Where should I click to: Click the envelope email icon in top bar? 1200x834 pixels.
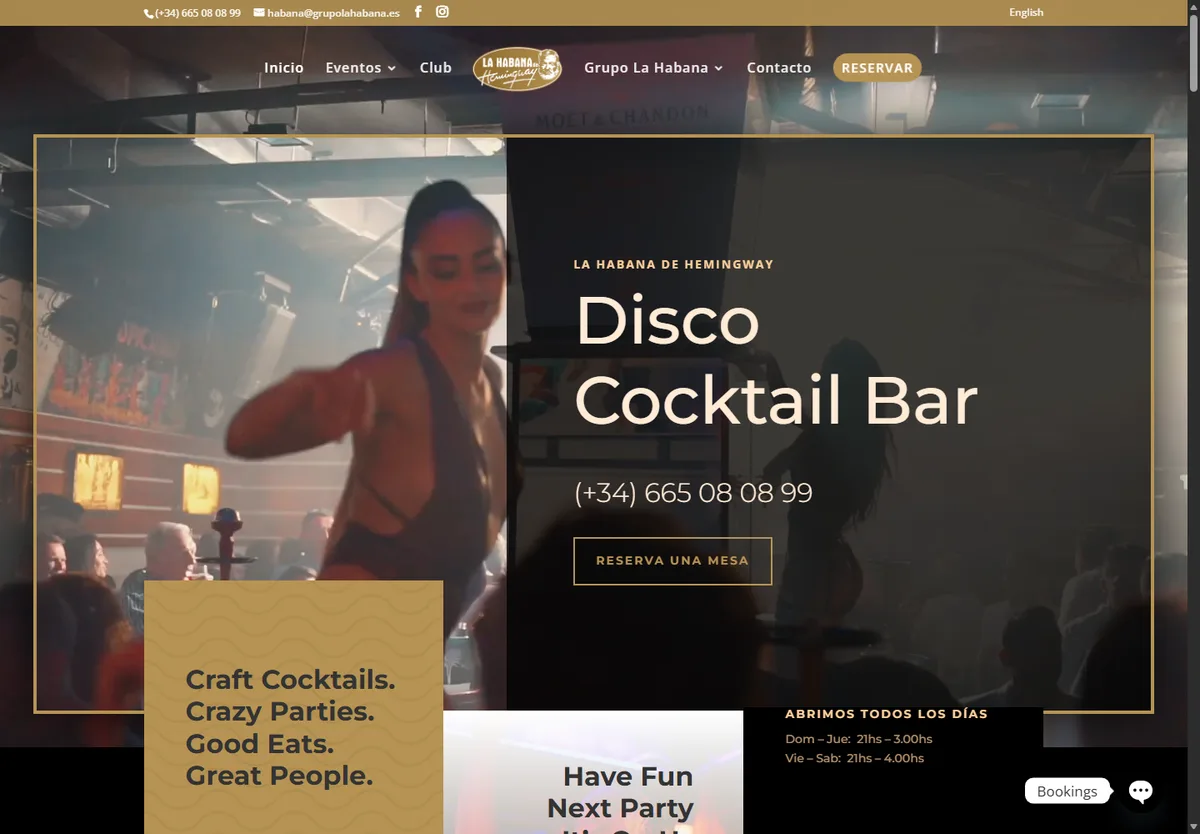(259, 13)
